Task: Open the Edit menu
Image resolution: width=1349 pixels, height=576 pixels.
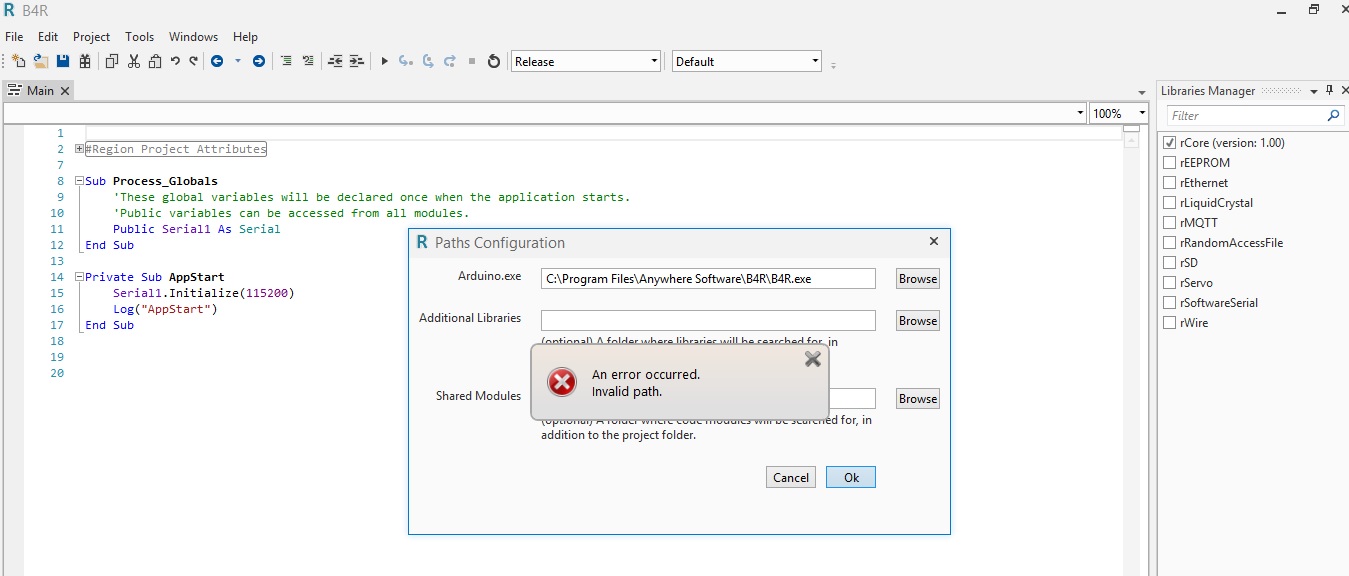Action: [x=48, y=36]
